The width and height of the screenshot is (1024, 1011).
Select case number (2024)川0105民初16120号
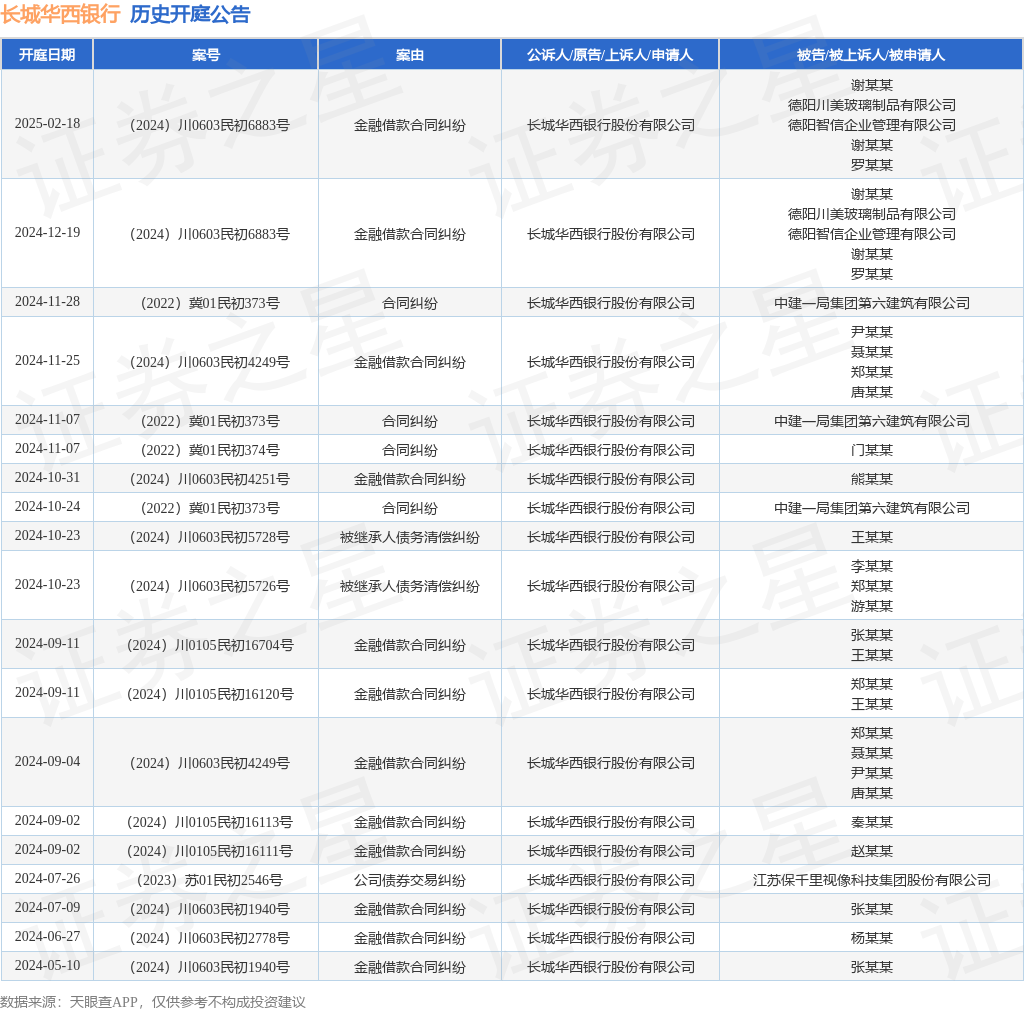tap(210, 694)
